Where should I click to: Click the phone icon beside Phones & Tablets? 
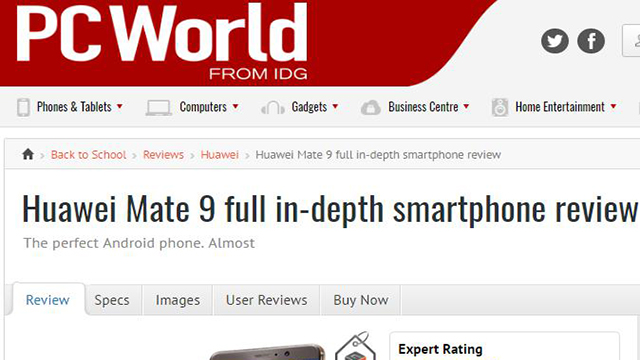(23, 107)
